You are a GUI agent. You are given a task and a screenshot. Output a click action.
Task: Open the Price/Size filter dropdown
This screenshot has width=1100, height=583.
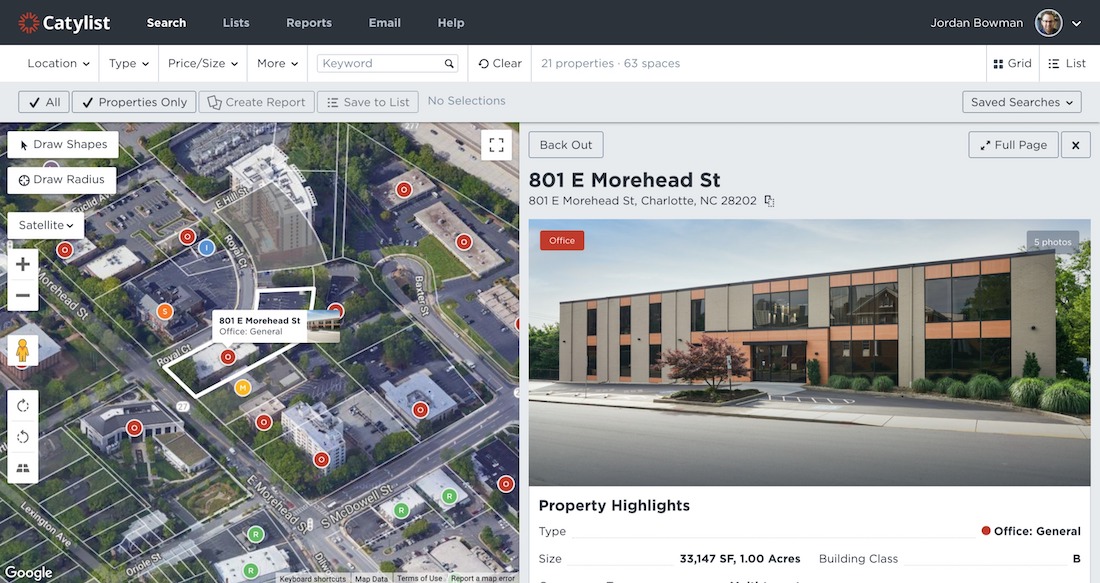(203, 64)
